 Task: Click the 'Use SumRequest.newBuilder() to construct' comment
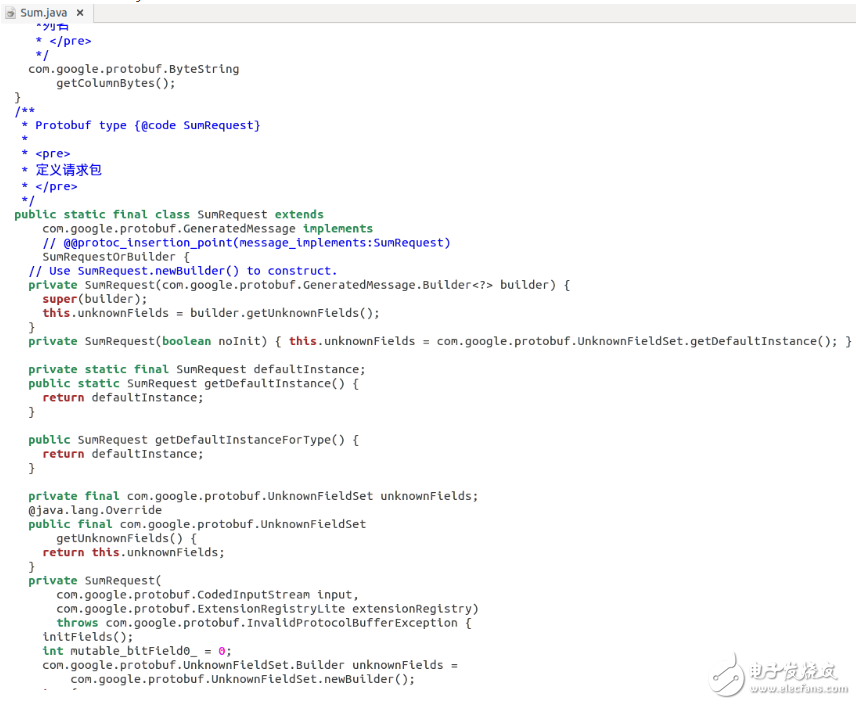(182, 270)
